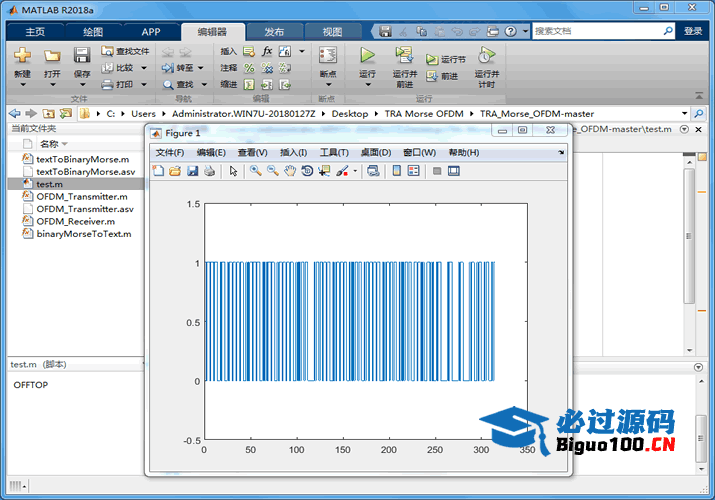The image size is (715, 500).
Task: Toggle the Edit Plot arrow tool
Action: (x=233, y=171)
